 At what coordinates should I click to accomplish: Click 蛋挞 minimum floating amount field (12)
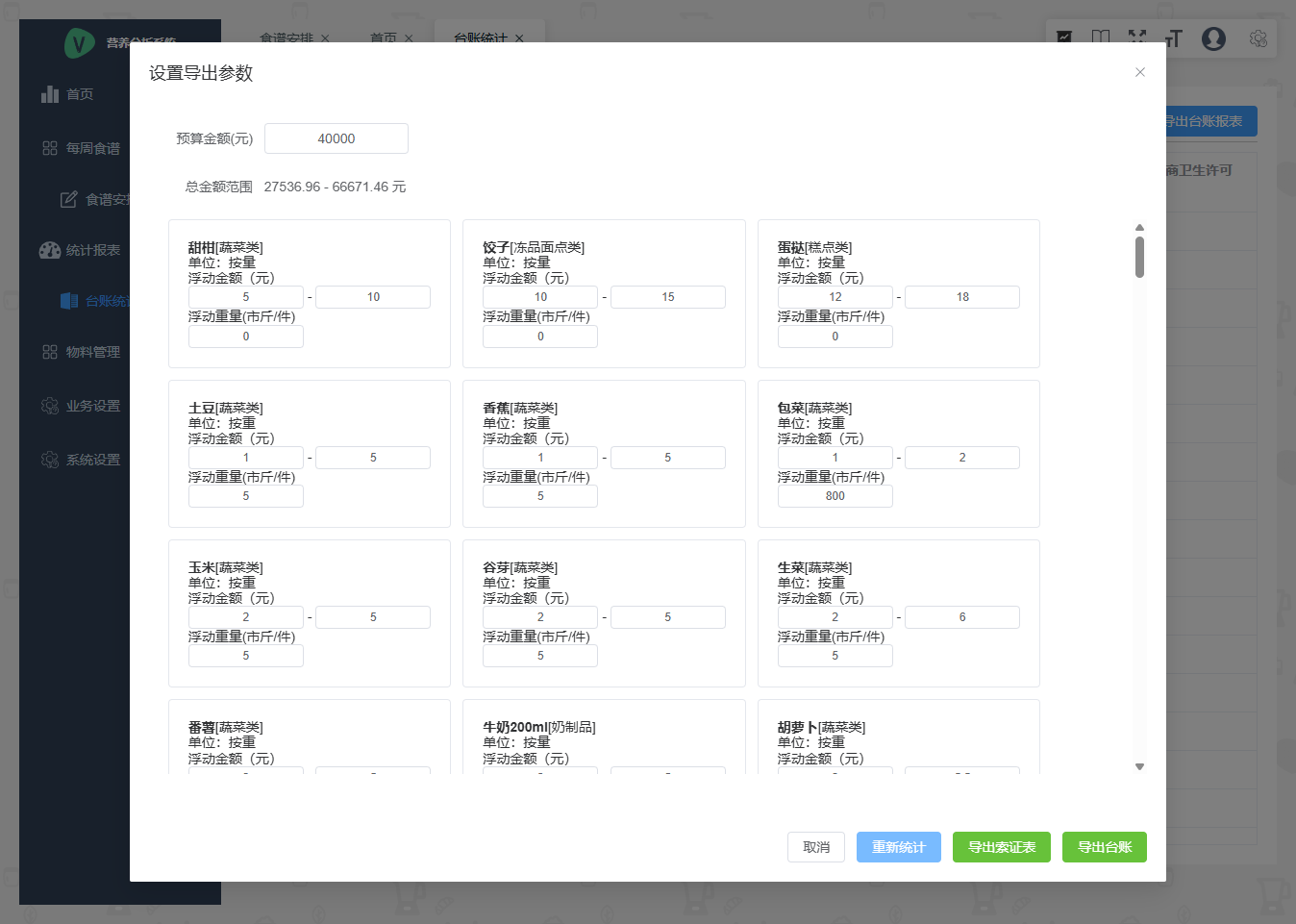tap(835, 297)
